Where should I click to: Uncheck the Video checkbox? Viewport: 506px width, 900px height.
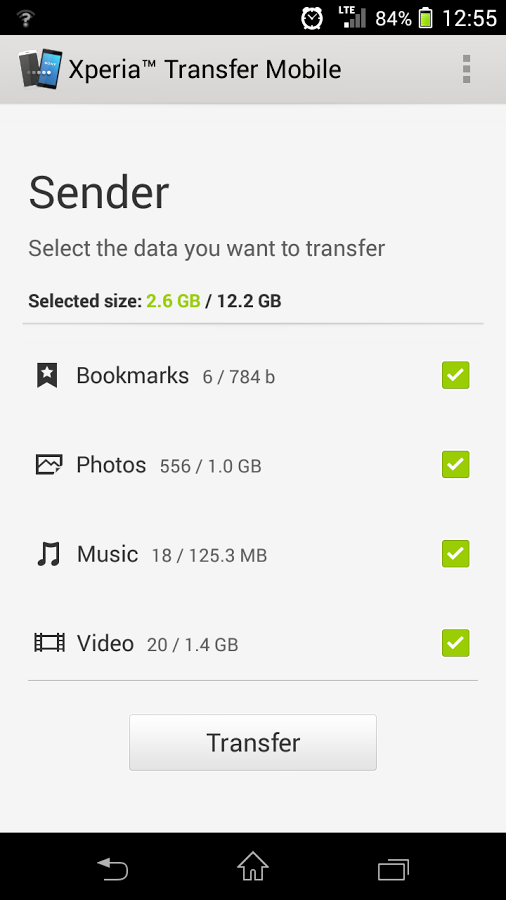click(x=456, y=643)
